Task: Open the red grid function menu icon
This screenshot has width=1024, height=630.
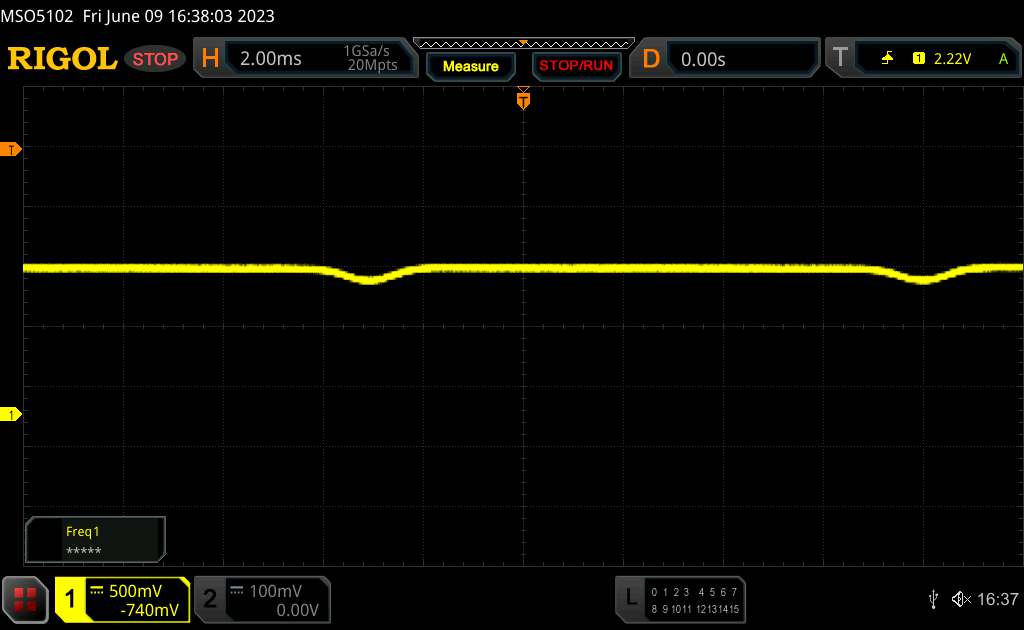Action: (27, 600)
